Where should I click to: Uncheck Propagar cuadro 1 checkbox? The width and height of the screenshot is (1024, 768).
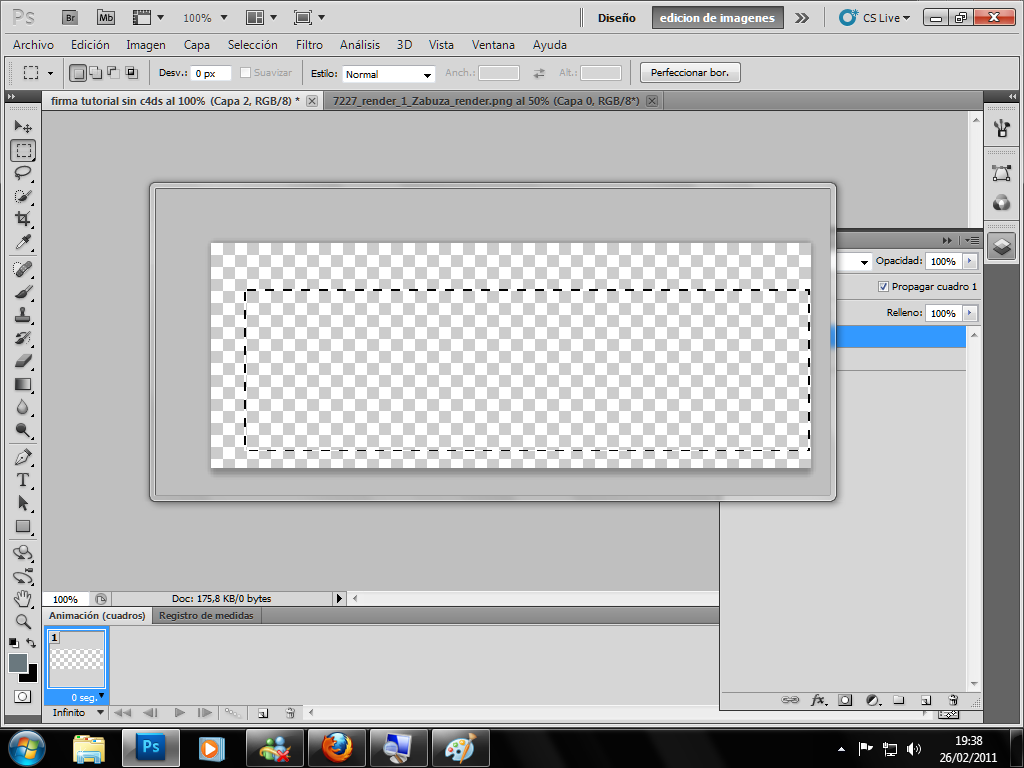tap(883, 287)
